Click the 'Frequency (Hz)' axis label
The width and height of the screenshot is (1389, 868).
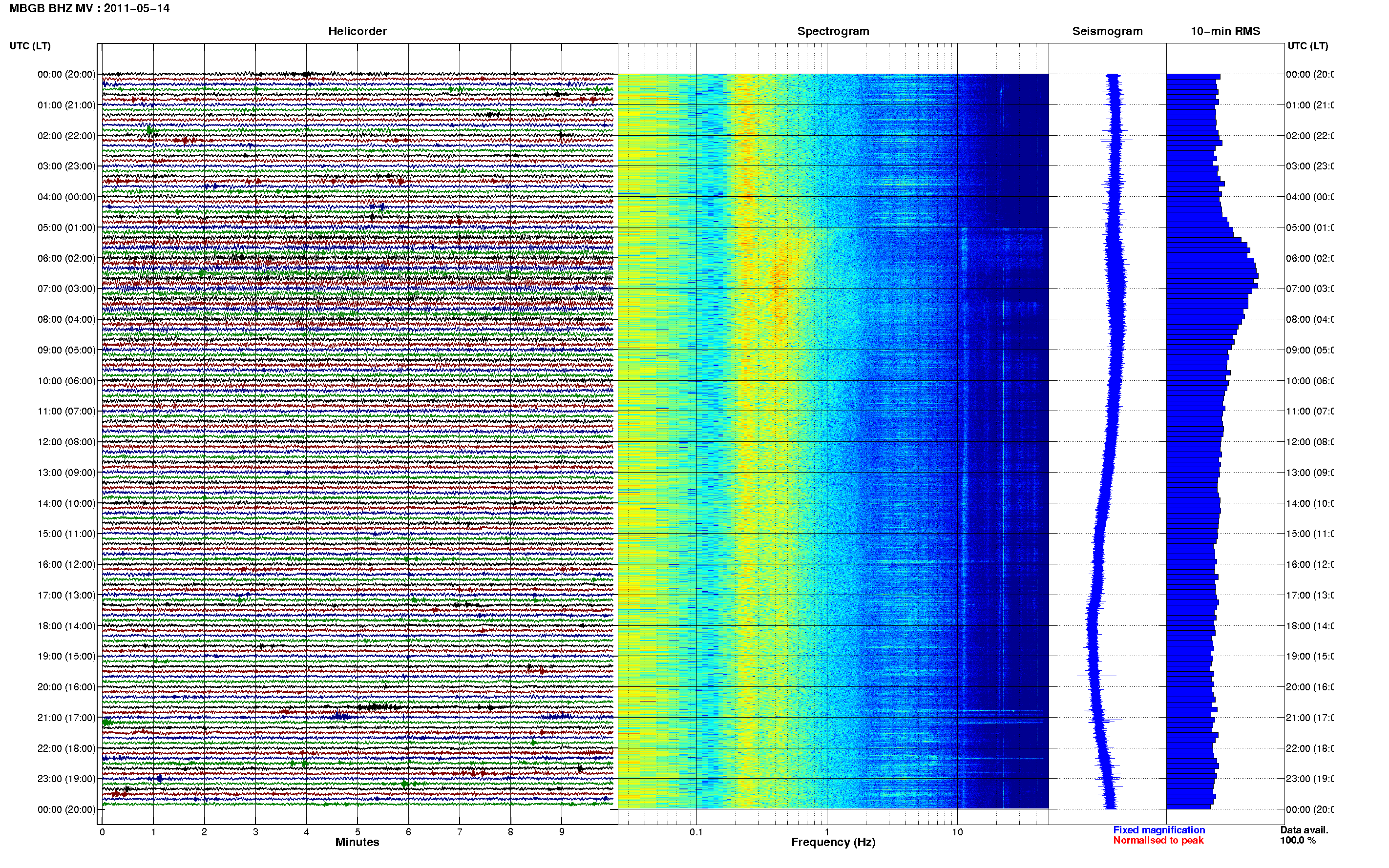point(833,842)
